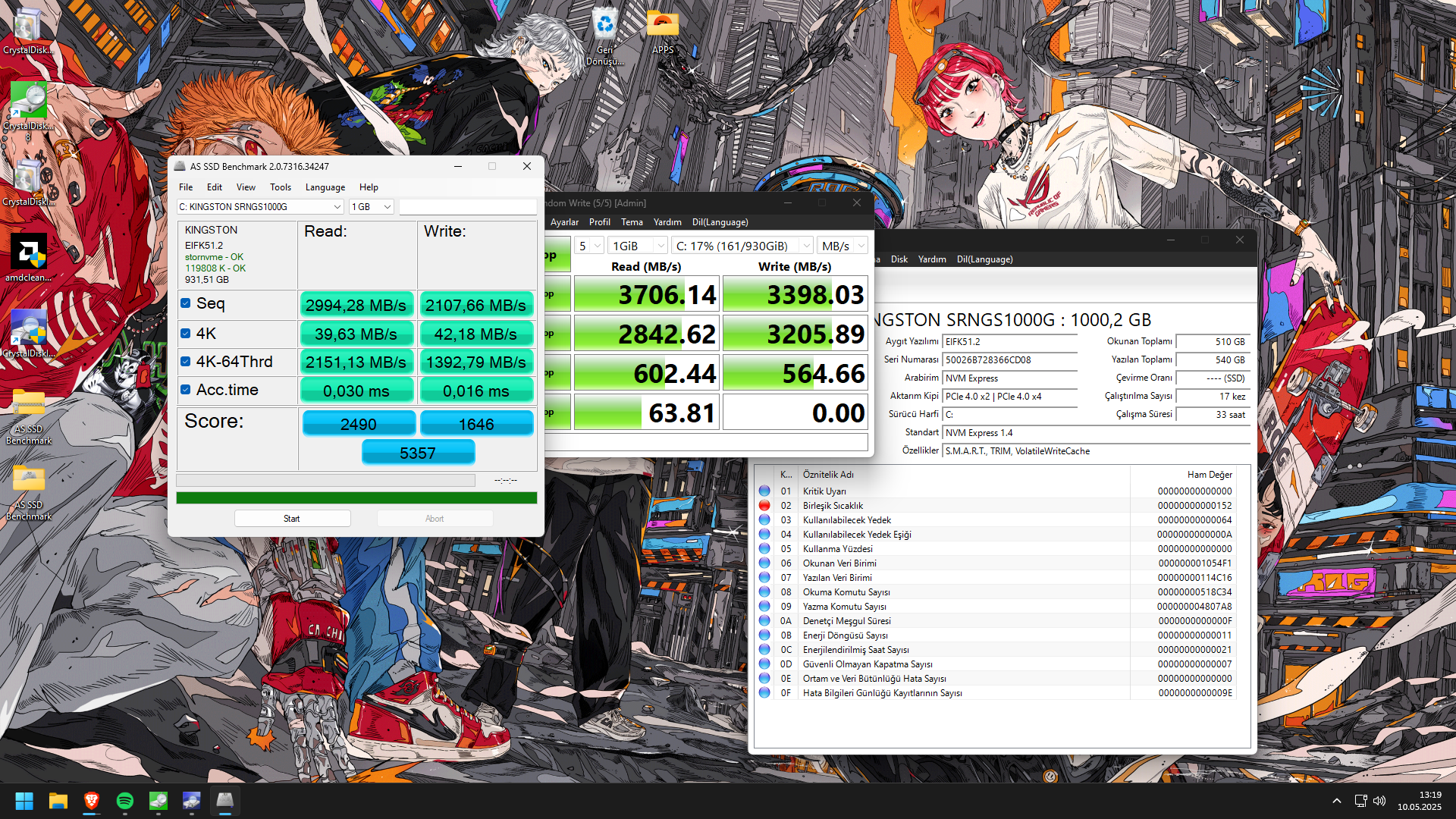Open the volume speaker tray icon

point(1379,801)
